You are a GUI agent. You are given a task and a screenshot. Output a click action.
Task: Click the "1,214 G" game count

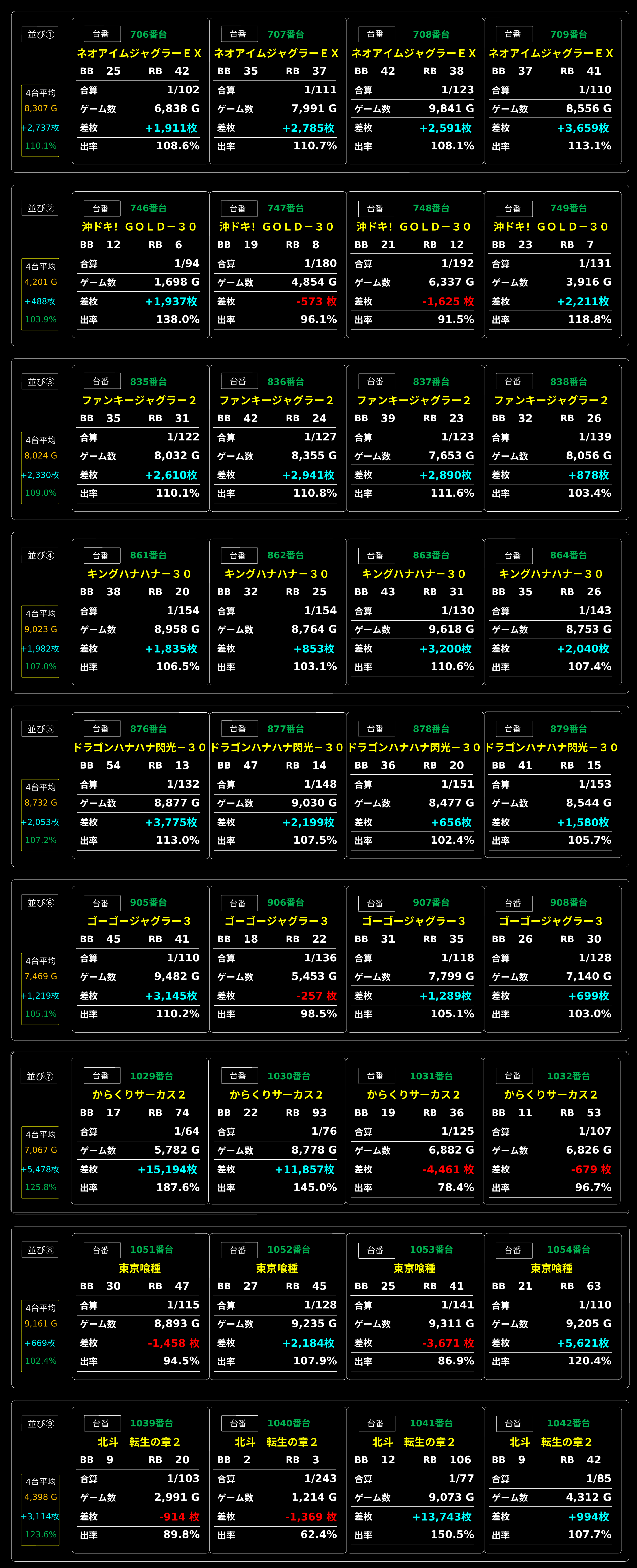[x=314, y=1497]
